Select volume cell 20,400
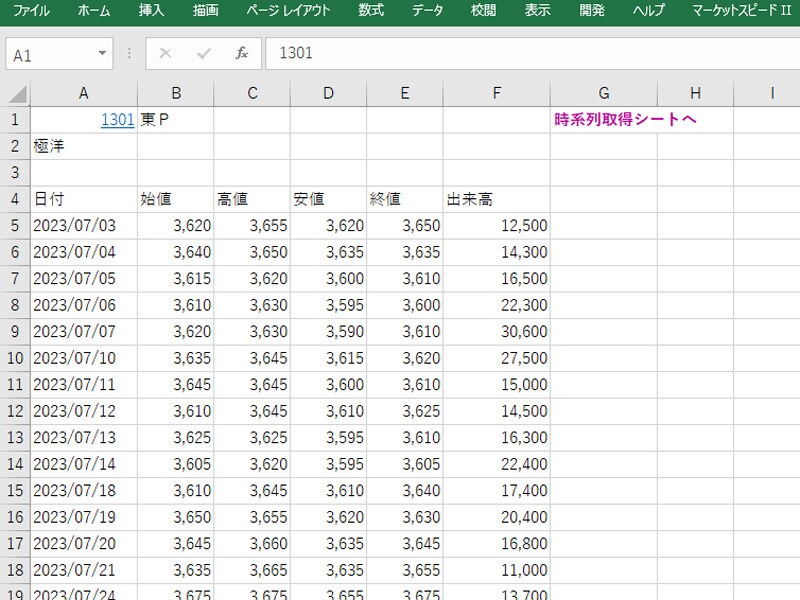 (496, 518)
